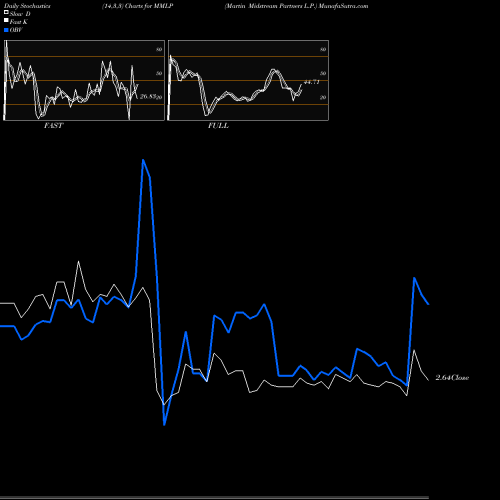Image resolution: width=500 pixels, height=500 pixels.
Task: Click the FULL stochastic chart panel
Action: [x=248, y=80]
